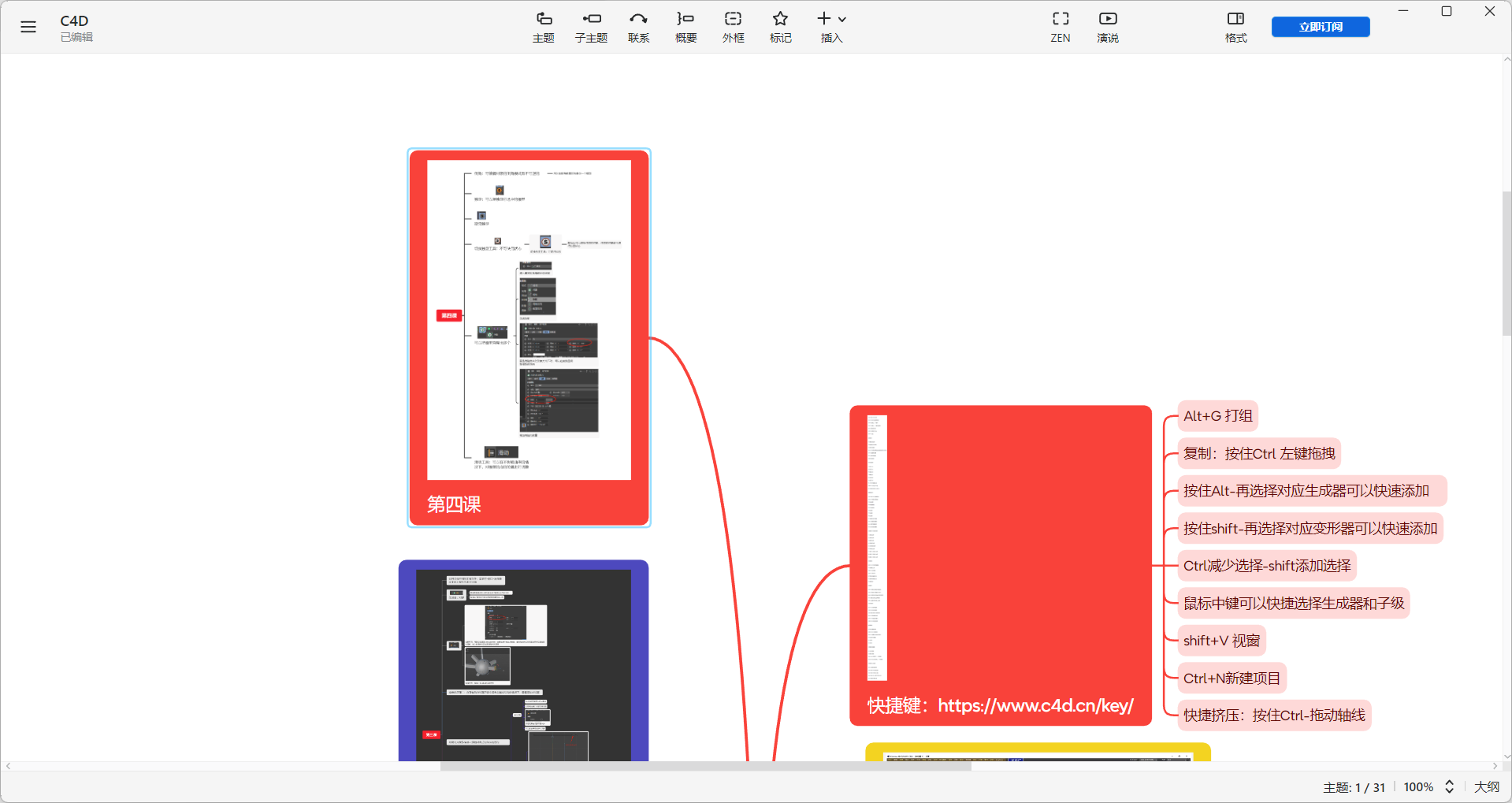
Task: Add a new topic with 主题 icon
Action: [544, 27]
